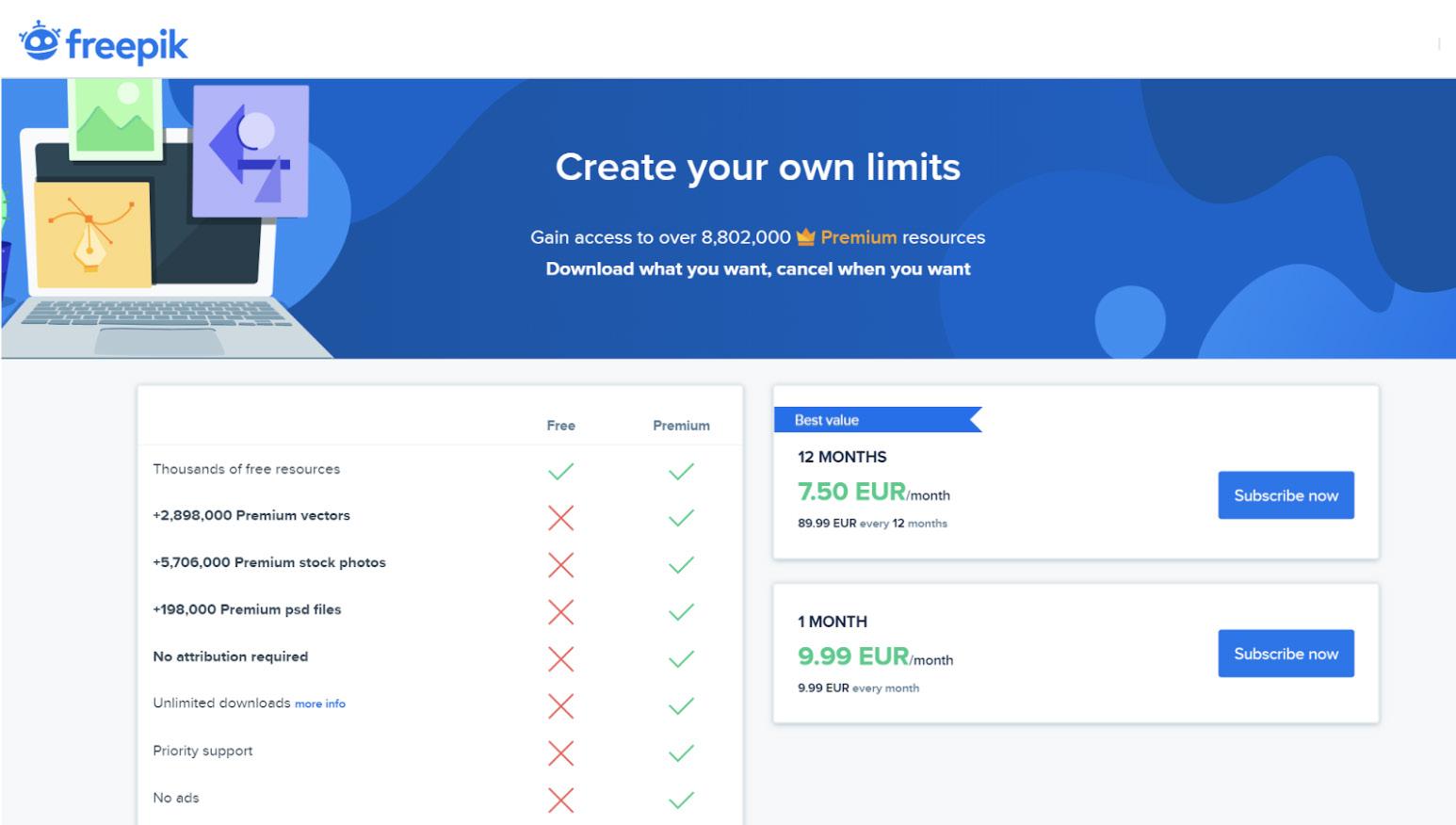This screenshot has height=825, width=1456.
Task: Click 'Download what you want, cancel when you want'
Action: tap(758, 269)
